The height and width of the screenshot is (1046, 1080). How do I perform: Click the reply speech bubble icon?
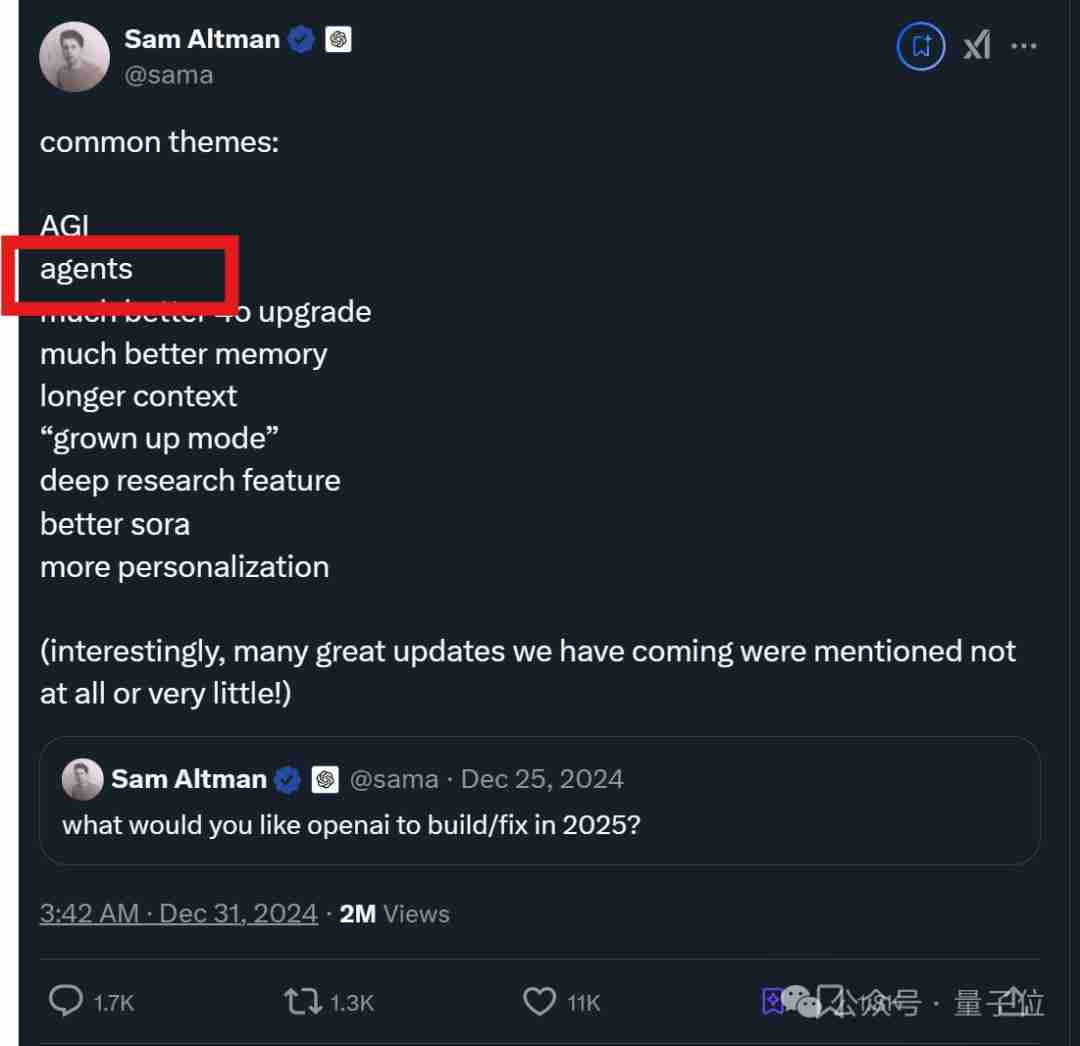click(67, 1001)
